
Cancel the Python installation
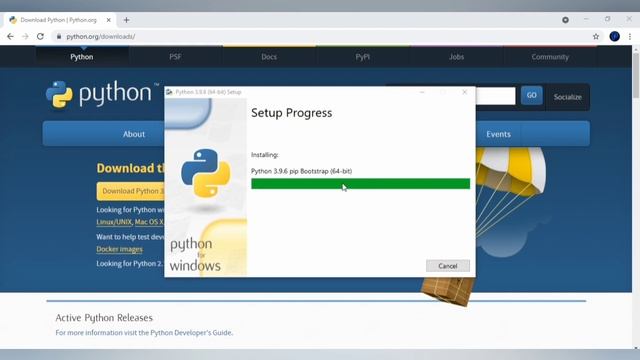tap(448, 266)
